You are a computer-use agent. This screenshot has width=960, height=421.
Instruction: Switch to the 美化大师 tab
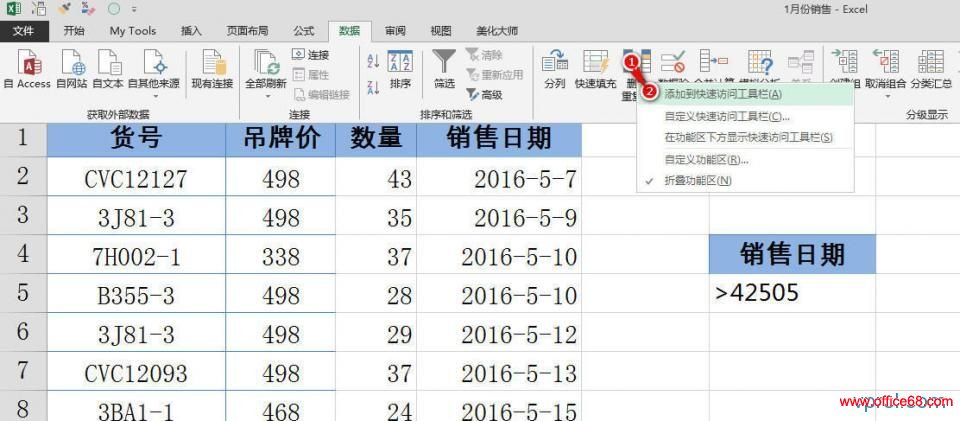[x=497, y=31]
